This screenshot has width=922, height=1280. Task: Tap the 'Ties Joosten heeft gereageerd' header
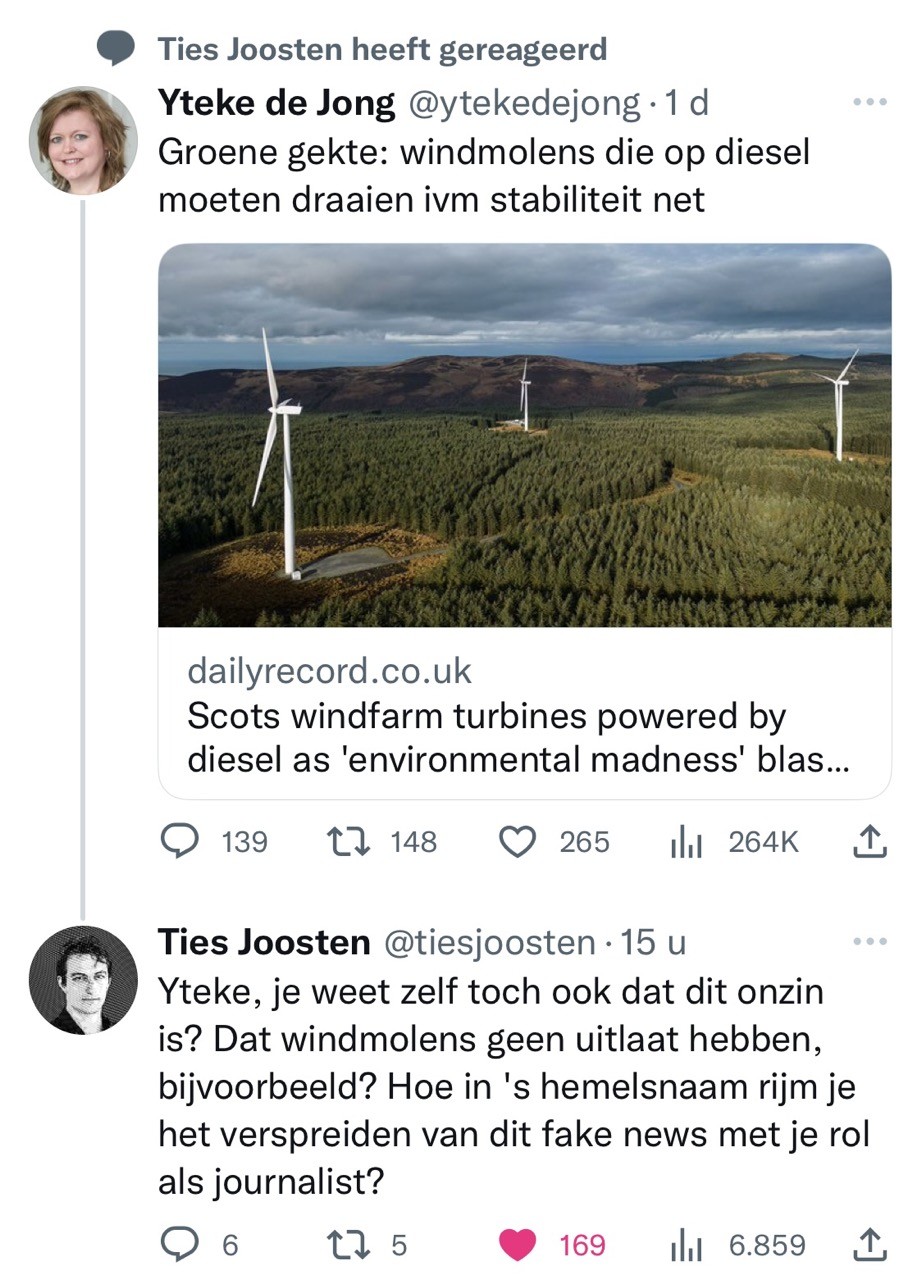tap(382, 49)
